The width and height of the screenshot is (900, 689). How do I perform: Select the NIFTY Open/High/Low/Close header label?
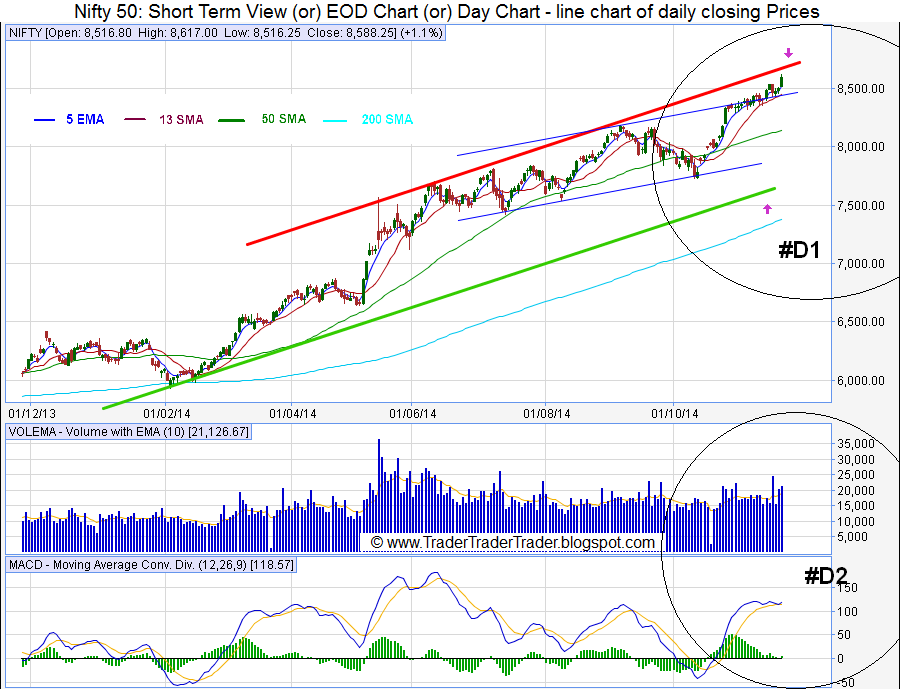[x=226, y=33]
